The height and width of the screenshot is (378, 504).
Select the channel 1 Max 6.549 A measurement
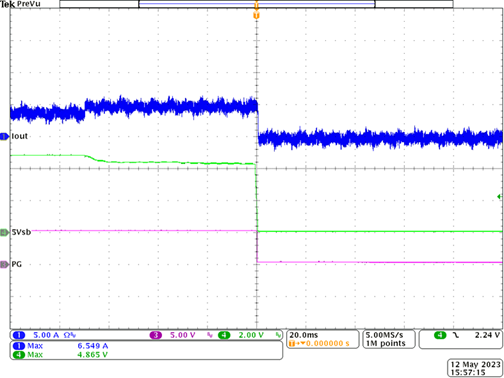[60, 346]
